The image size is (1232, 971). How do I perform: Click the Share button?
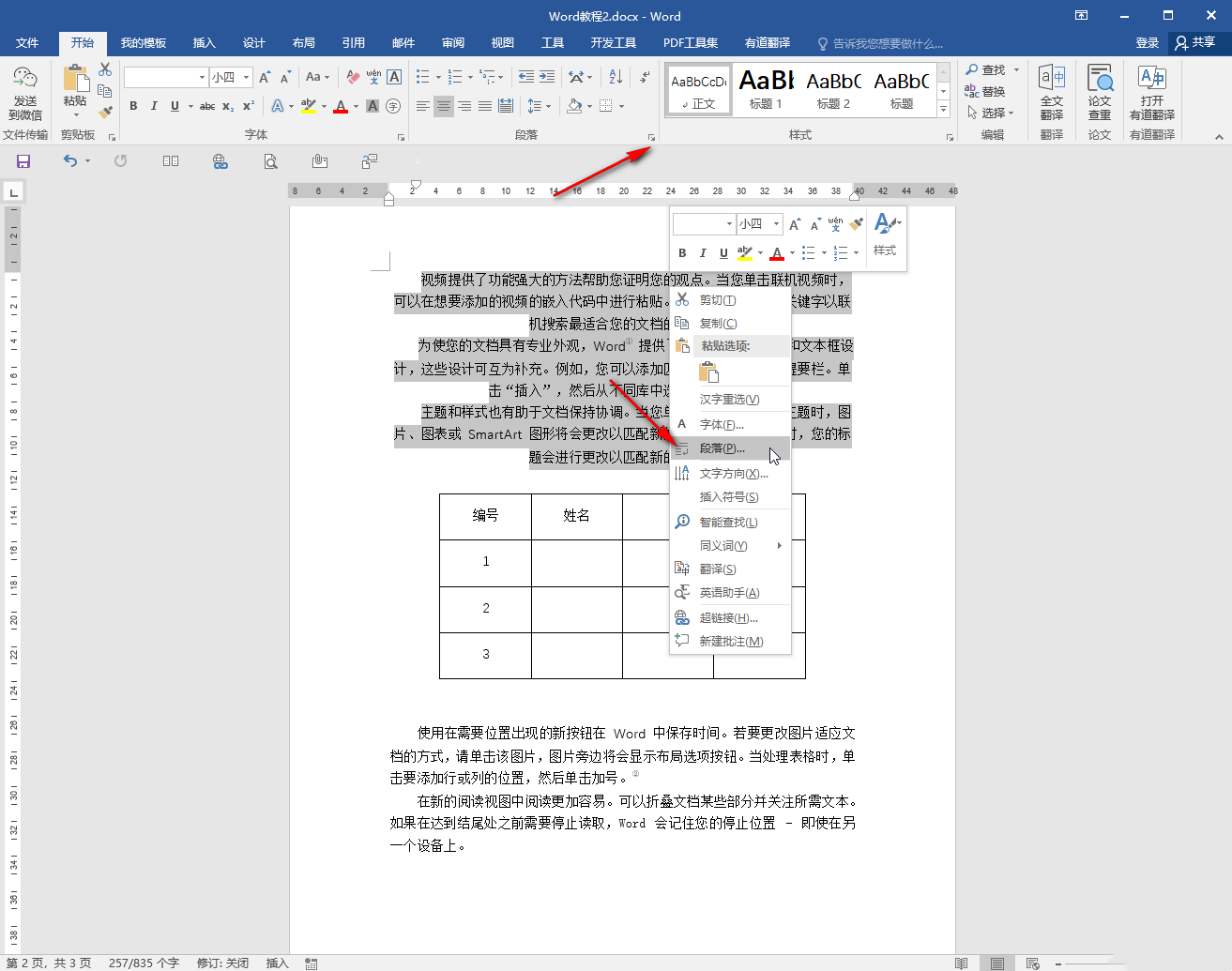(x=1195, y=43)
